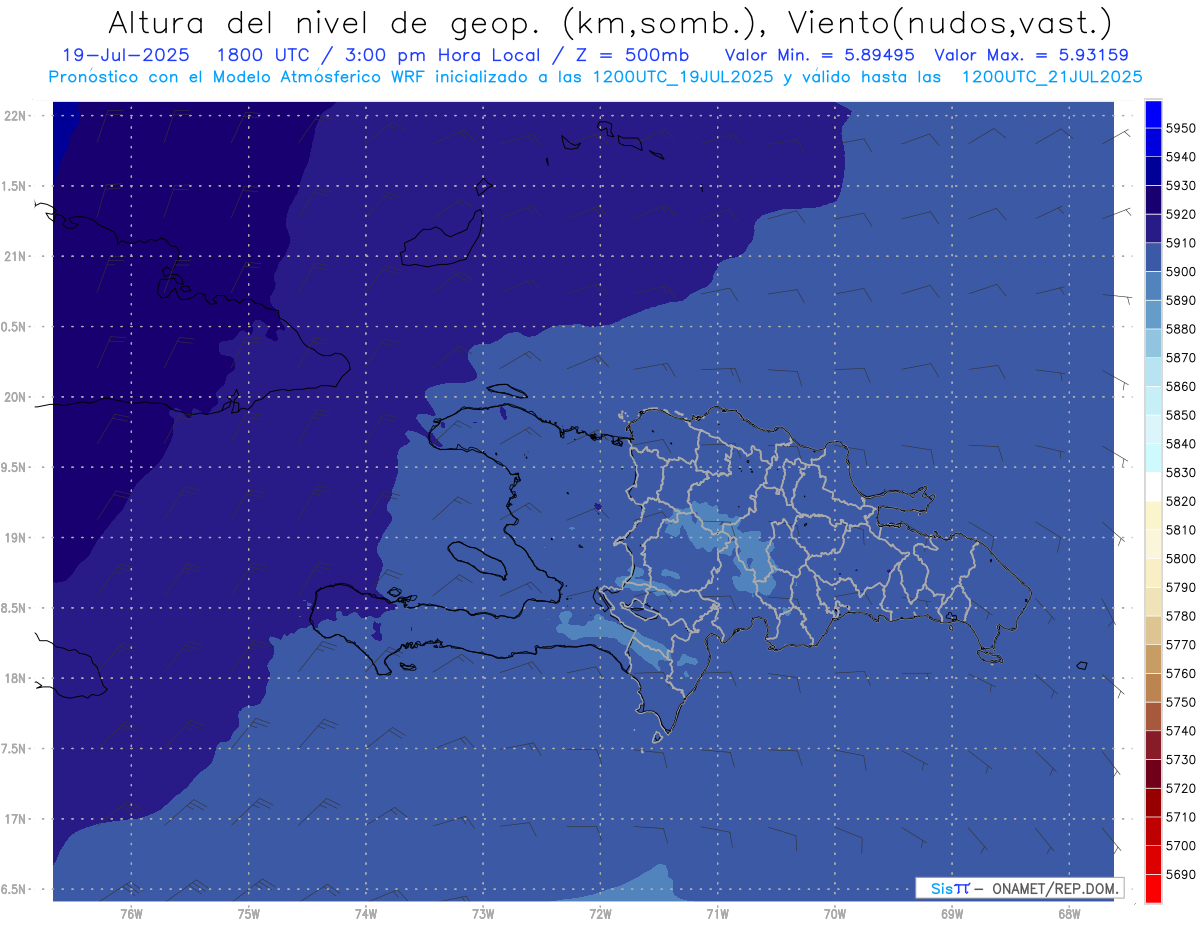Click the '73W' longitude label
The height and width of the screenshot is (927, 1200).
pyautogui.click(x=483, y=913)
